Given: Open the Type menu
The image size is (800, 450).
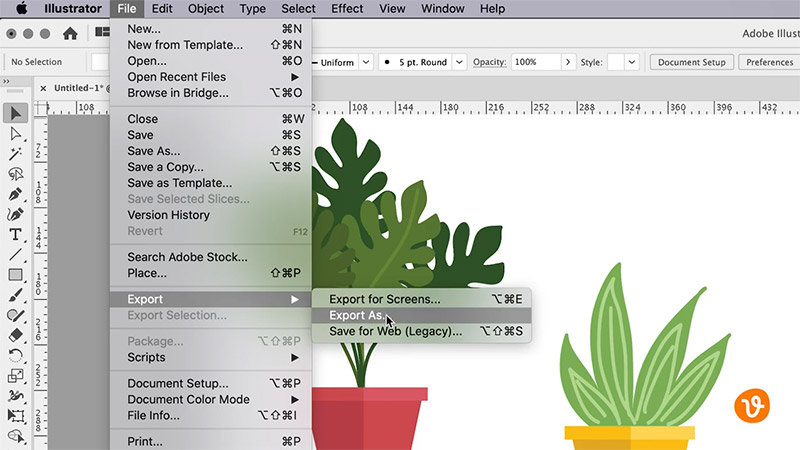Looking at the screenshot, I should (x=252, y=9).
